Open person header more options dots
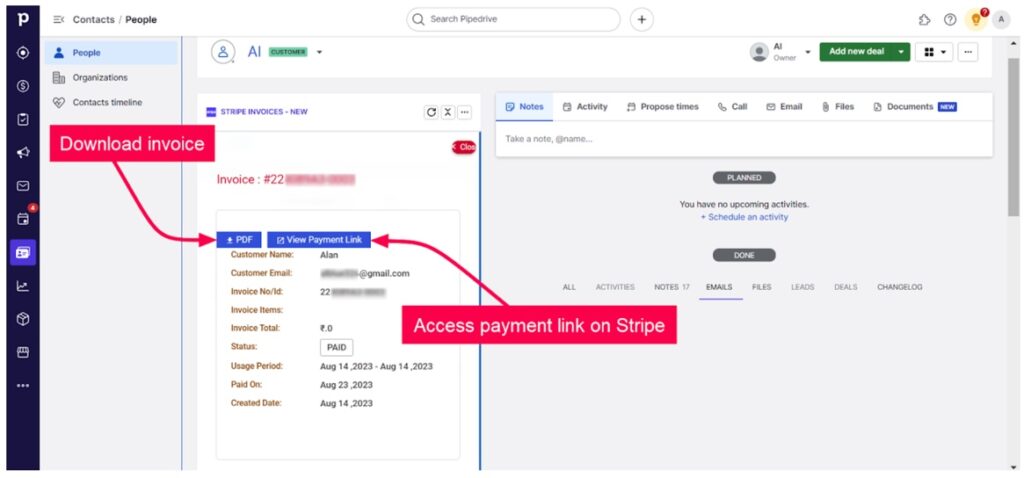Screen dimensions: 1024x478 968,52
